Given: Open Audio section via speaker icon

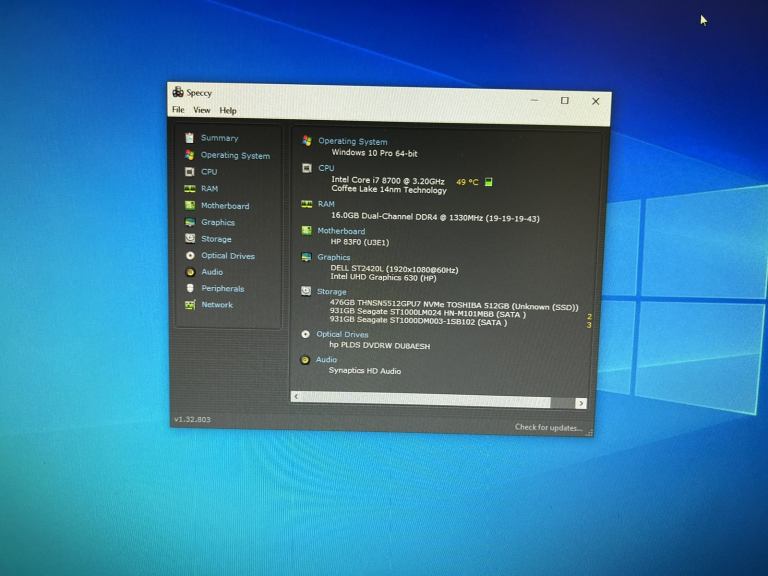Looking at the screenshot, I should coord(190,272).
